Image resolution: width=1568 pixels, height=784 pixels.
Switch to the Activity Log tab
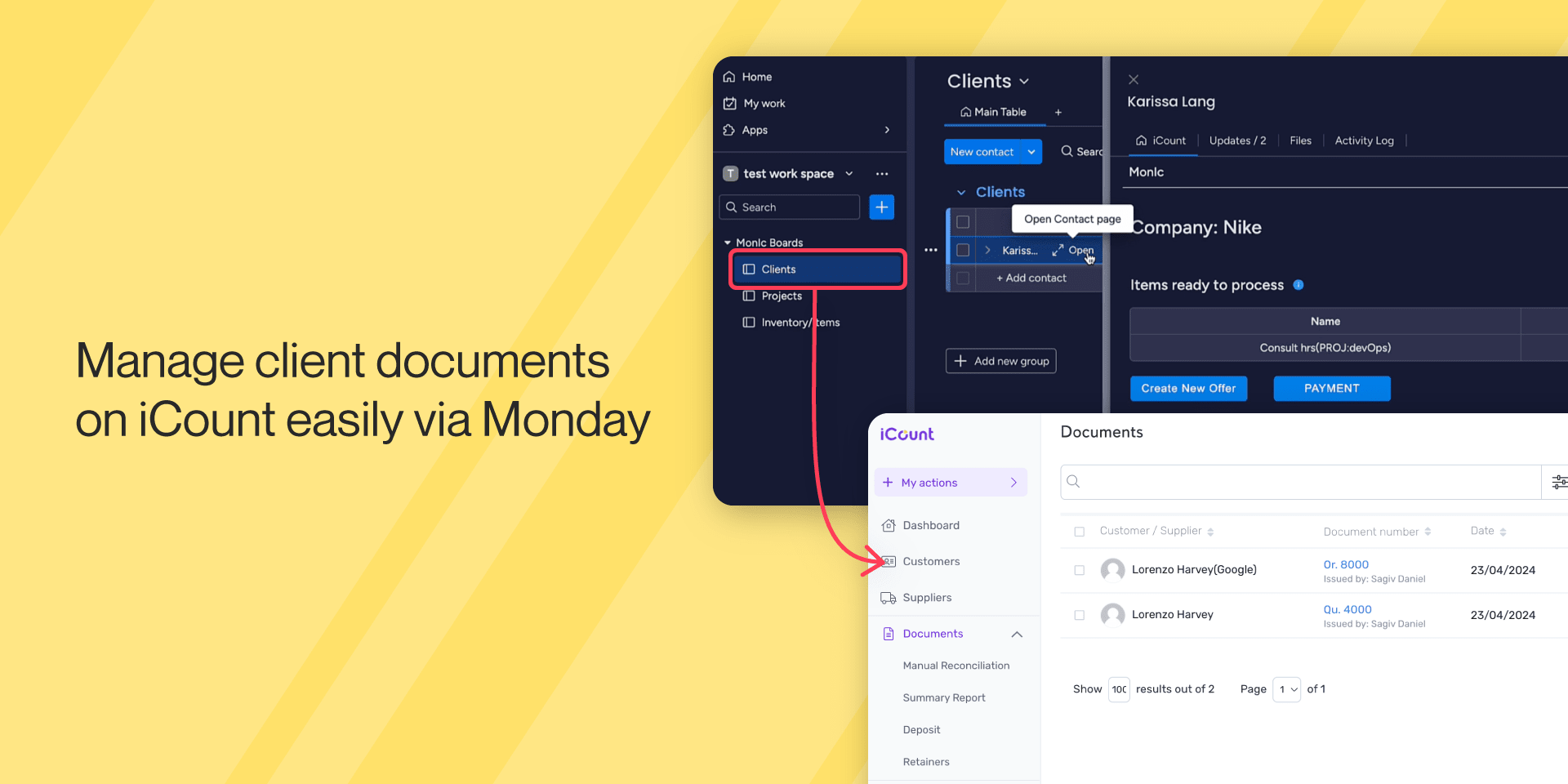point(1365,140)
